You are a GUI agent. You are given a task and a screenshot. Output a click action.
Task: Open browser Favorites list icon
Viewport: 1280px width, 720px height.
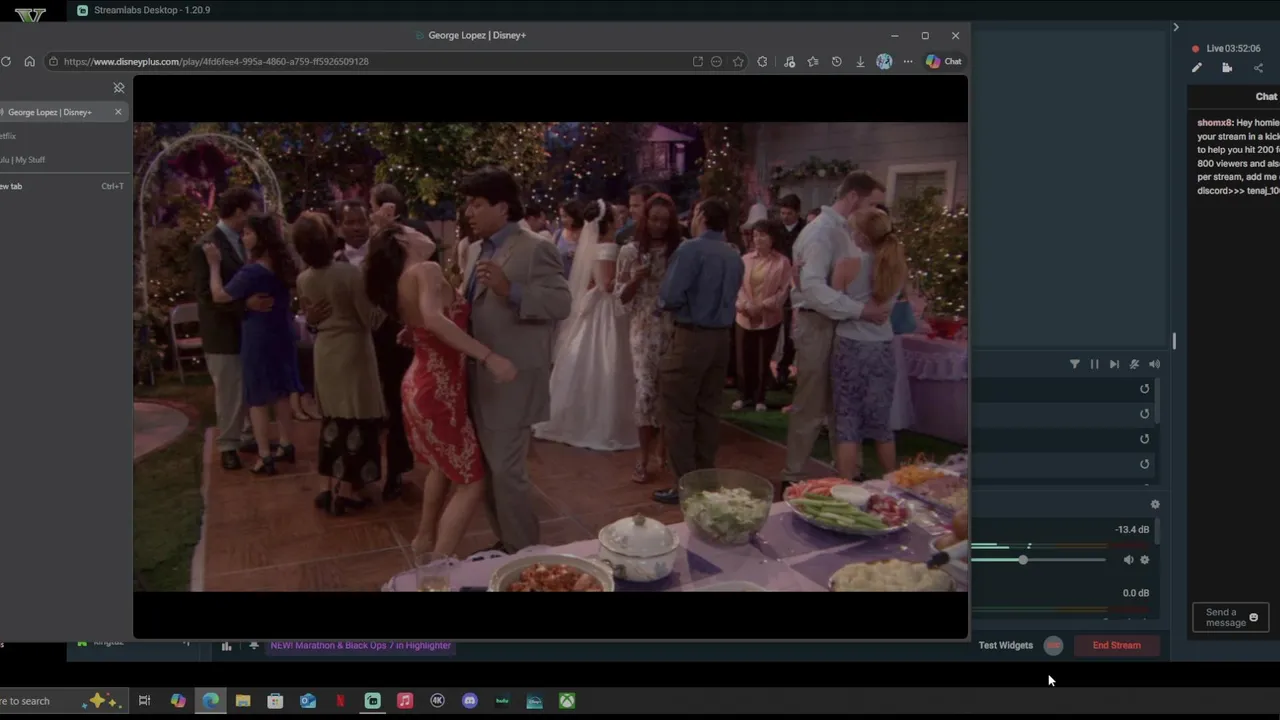click(812, 61)
